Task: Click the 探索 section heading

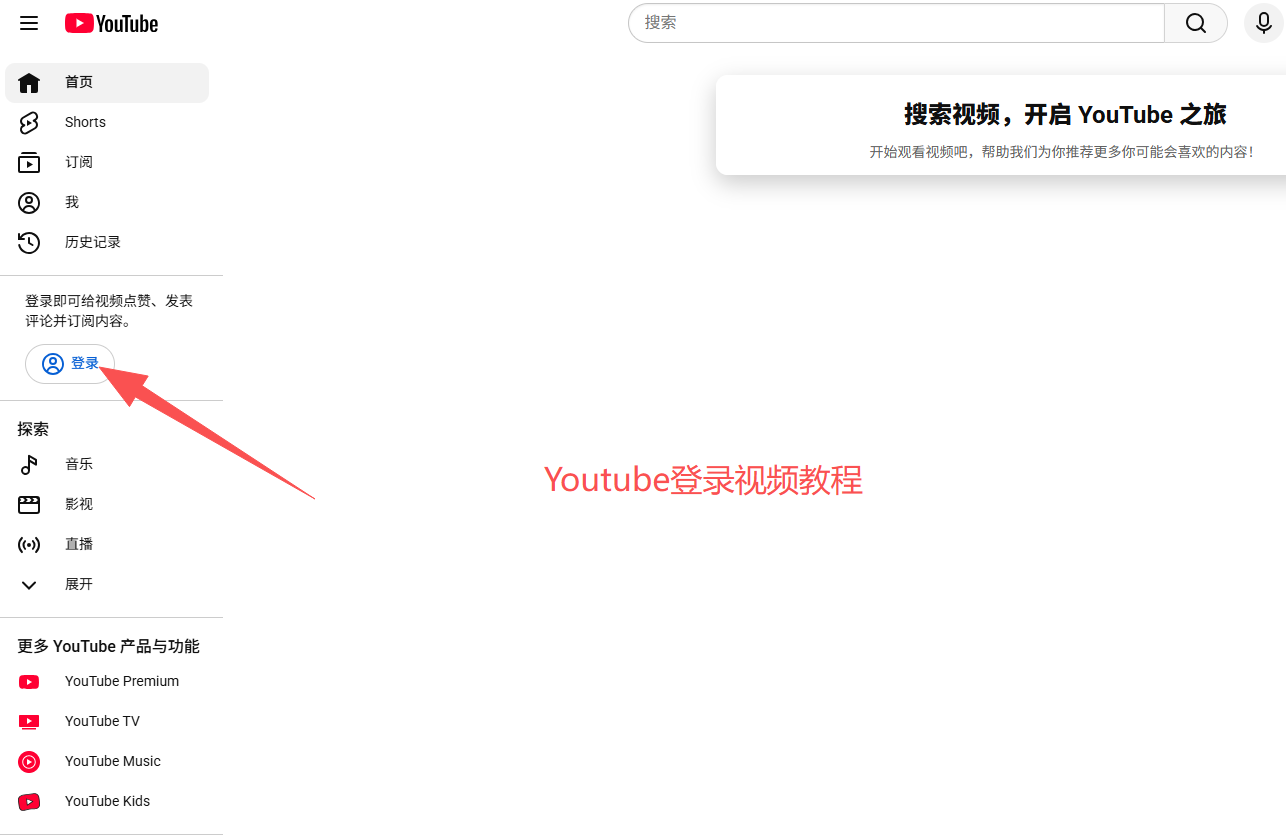Action: 33,429
